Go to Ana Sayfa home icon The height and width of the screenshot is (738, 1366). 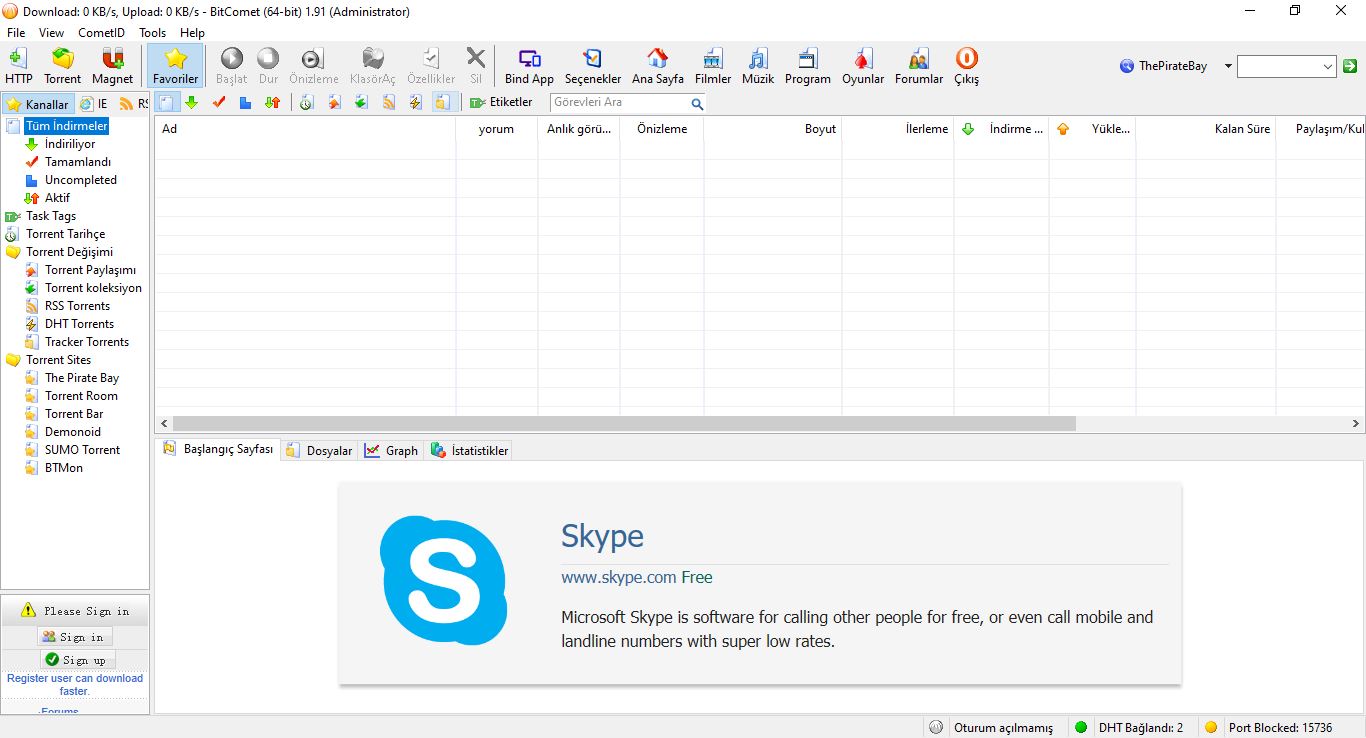[x=657, y=65]
